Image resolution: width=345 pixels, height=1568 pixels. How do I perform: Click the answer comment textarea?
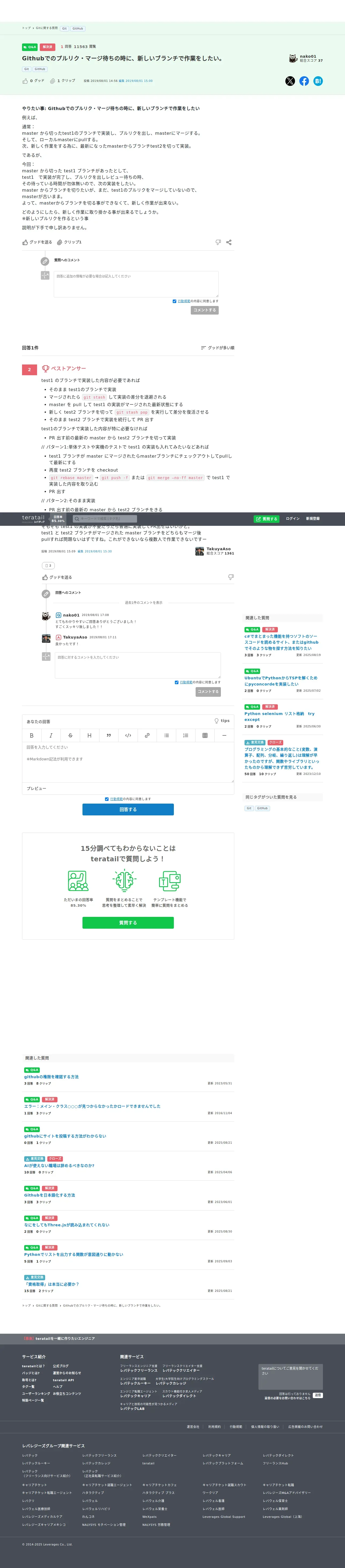(x=138, y=665)
